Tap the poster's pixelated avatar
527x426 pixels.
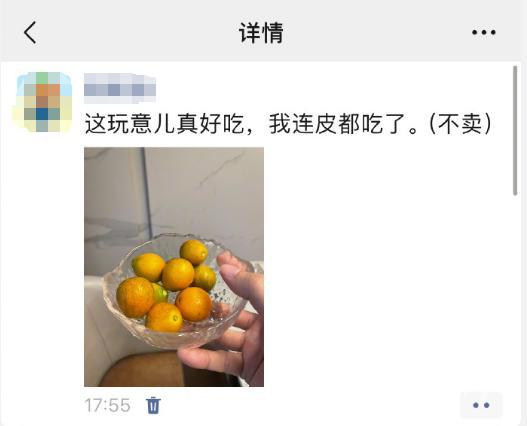click(42, 102)
